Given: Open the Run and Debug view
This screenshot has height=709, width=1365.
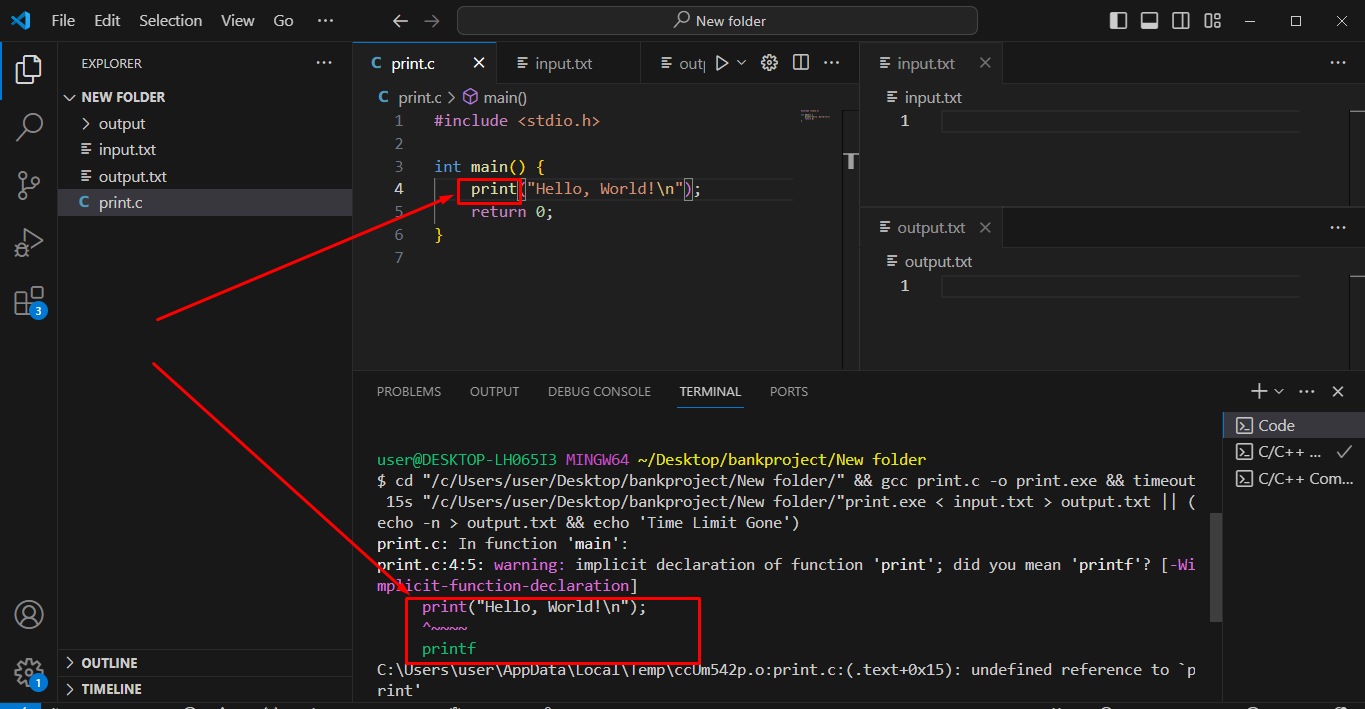Looking at the screenshot, I should tap(29, 243).
